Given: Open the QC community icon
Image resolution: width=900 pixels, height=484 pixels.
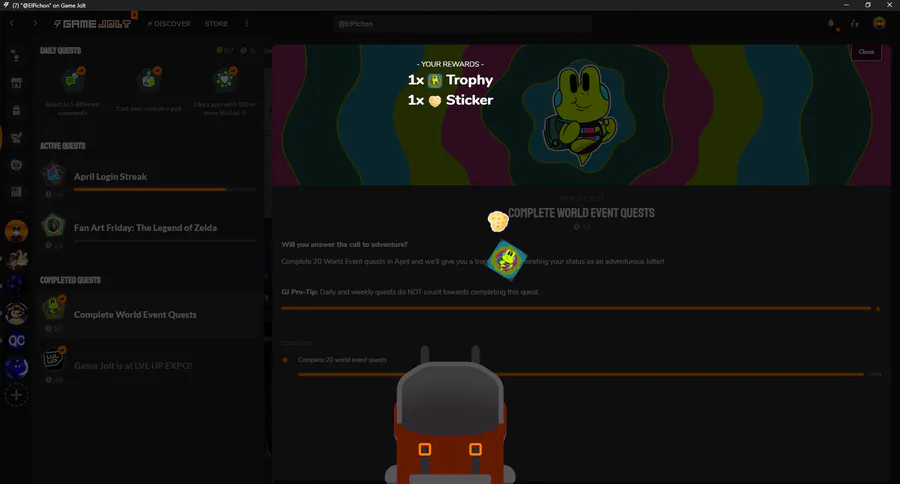Looking at the screenshot, I should [x=16, y=340].
